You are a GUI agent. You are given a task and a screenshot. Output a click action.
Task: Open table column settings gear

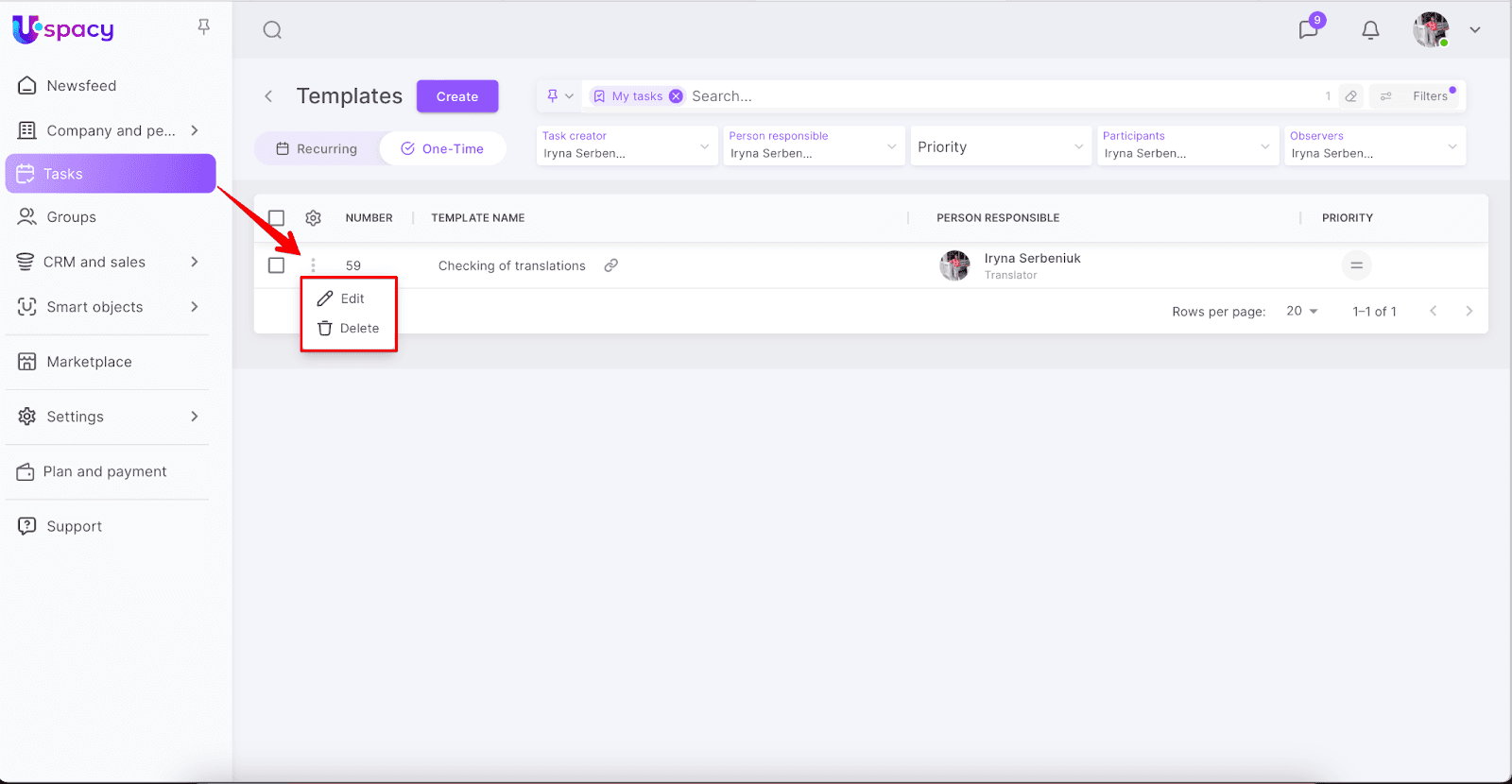pos(314,218)
